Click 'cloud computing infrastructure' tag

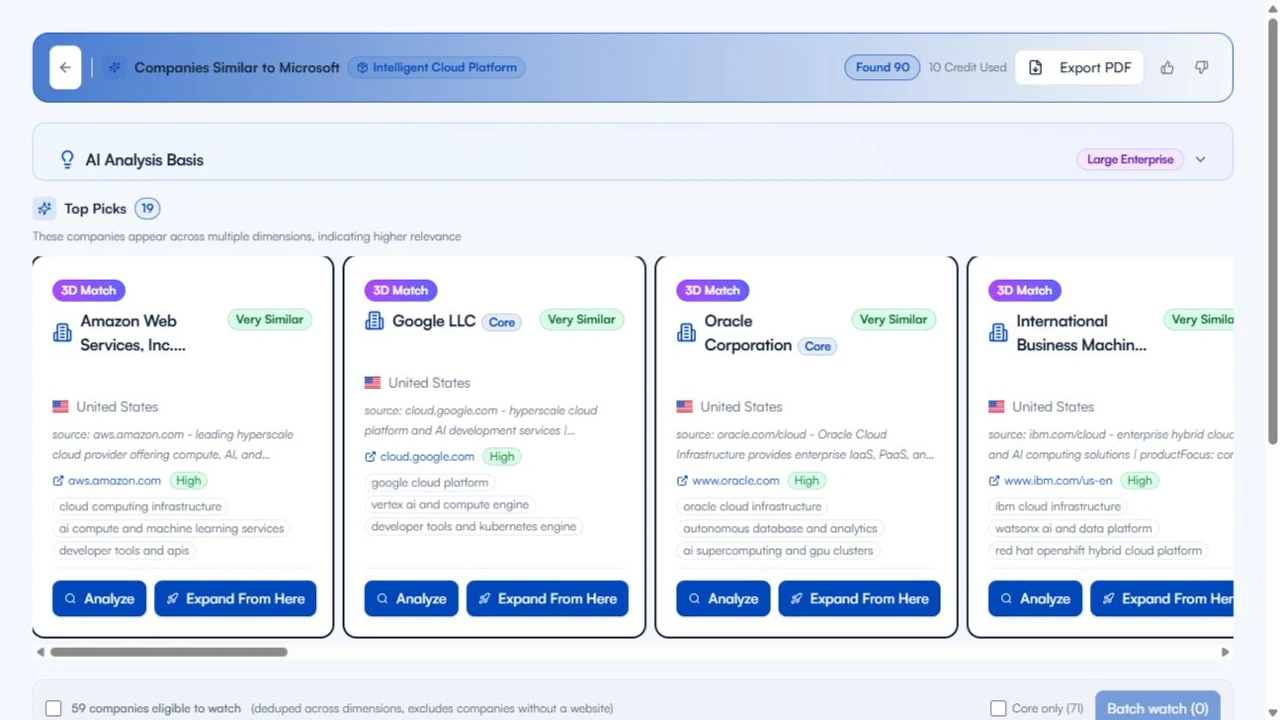tap(140, 507)
